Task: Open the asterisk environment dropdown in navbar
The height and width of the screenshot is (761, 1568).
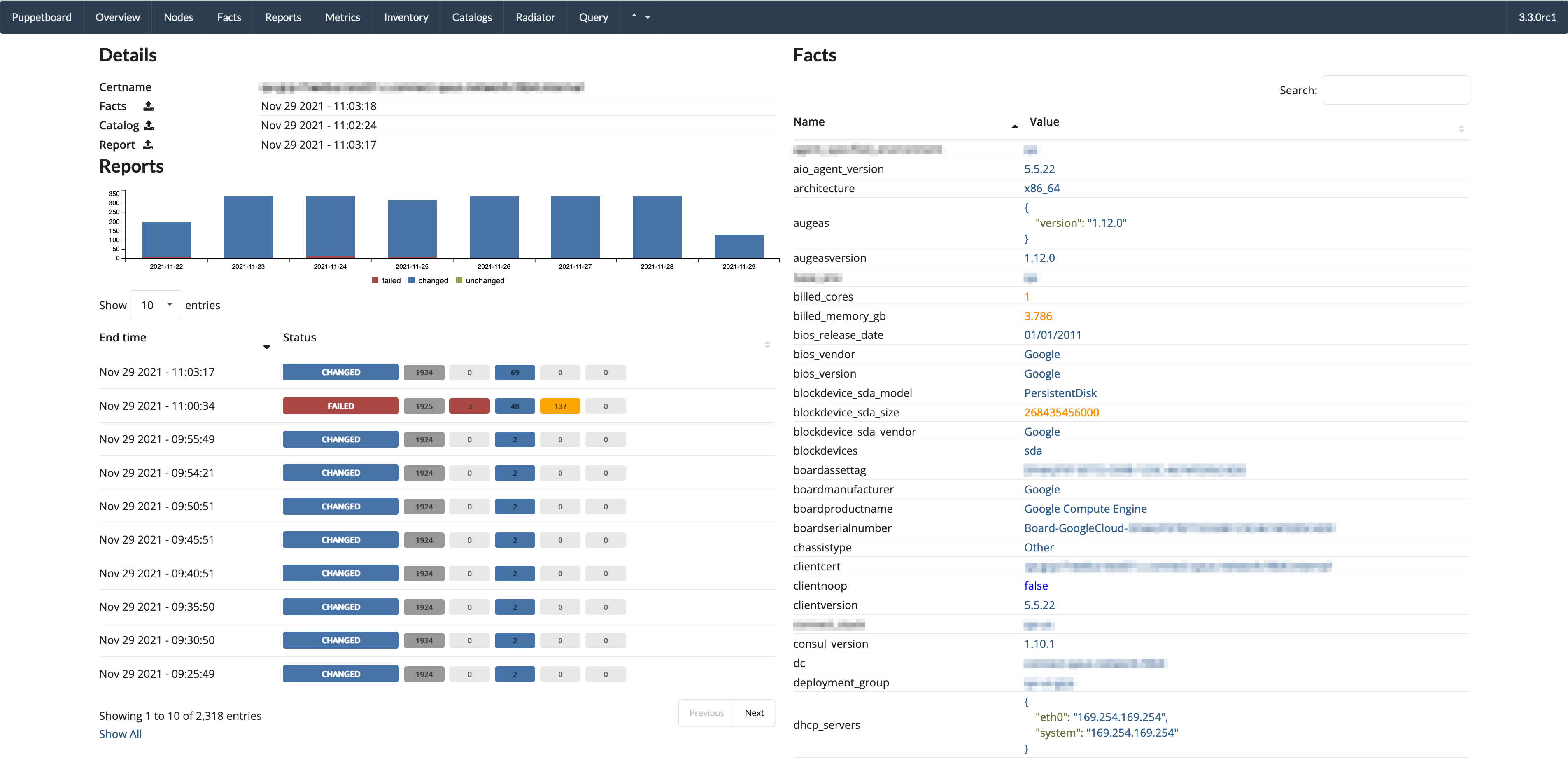Action: tap(641, 17)
